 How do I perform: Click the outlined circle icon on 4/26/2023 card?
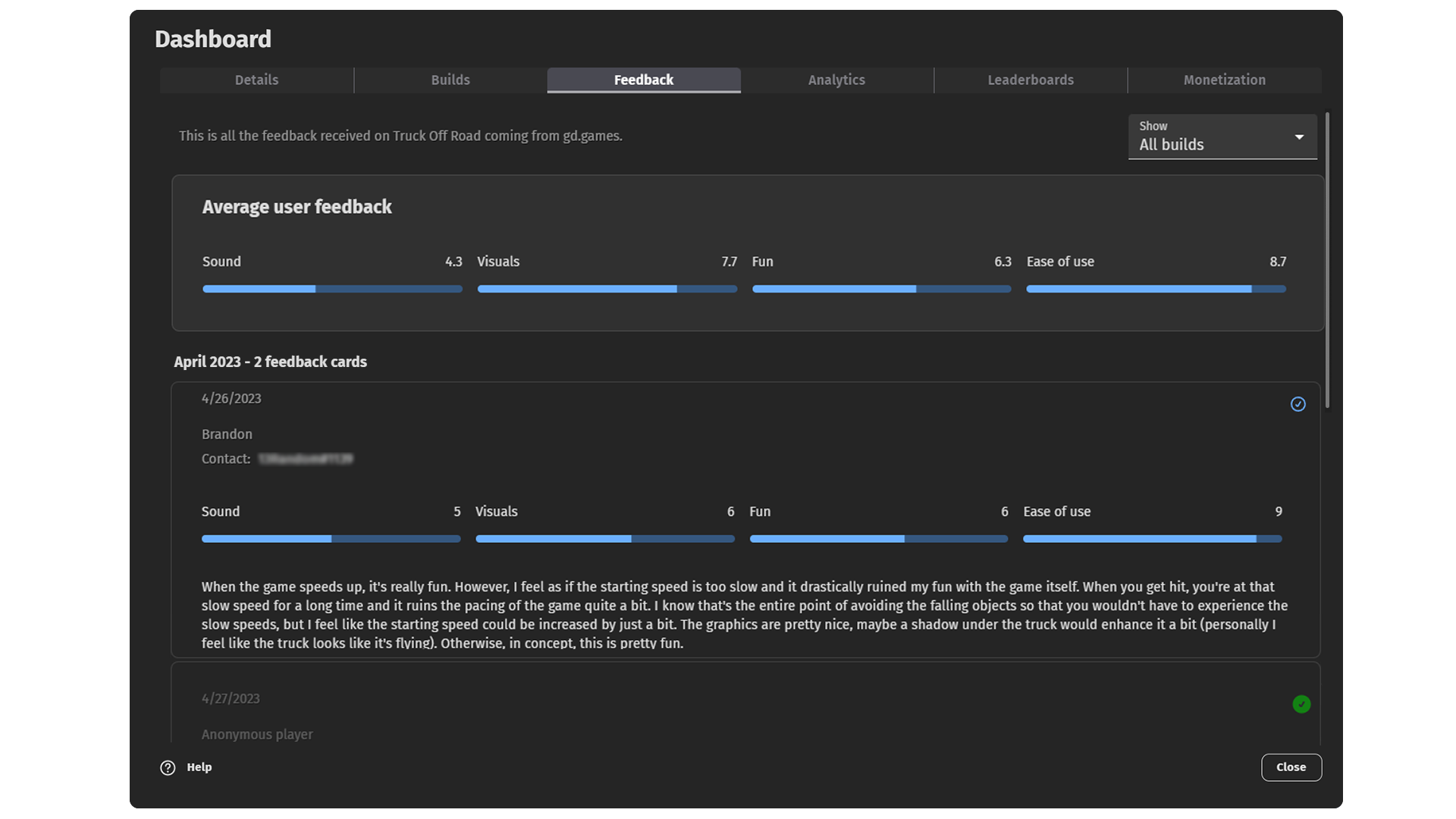click(1298, 403)
